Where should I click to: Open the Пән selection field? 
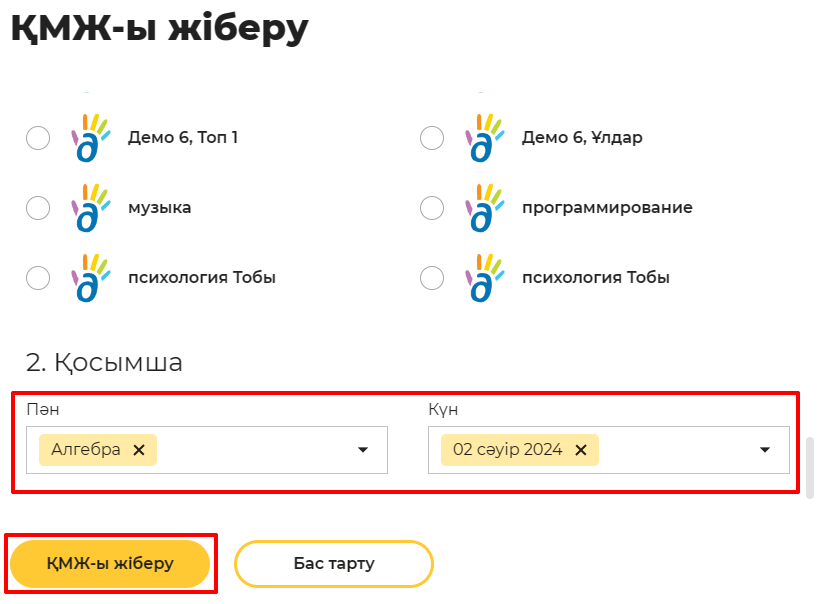point(207,450)
